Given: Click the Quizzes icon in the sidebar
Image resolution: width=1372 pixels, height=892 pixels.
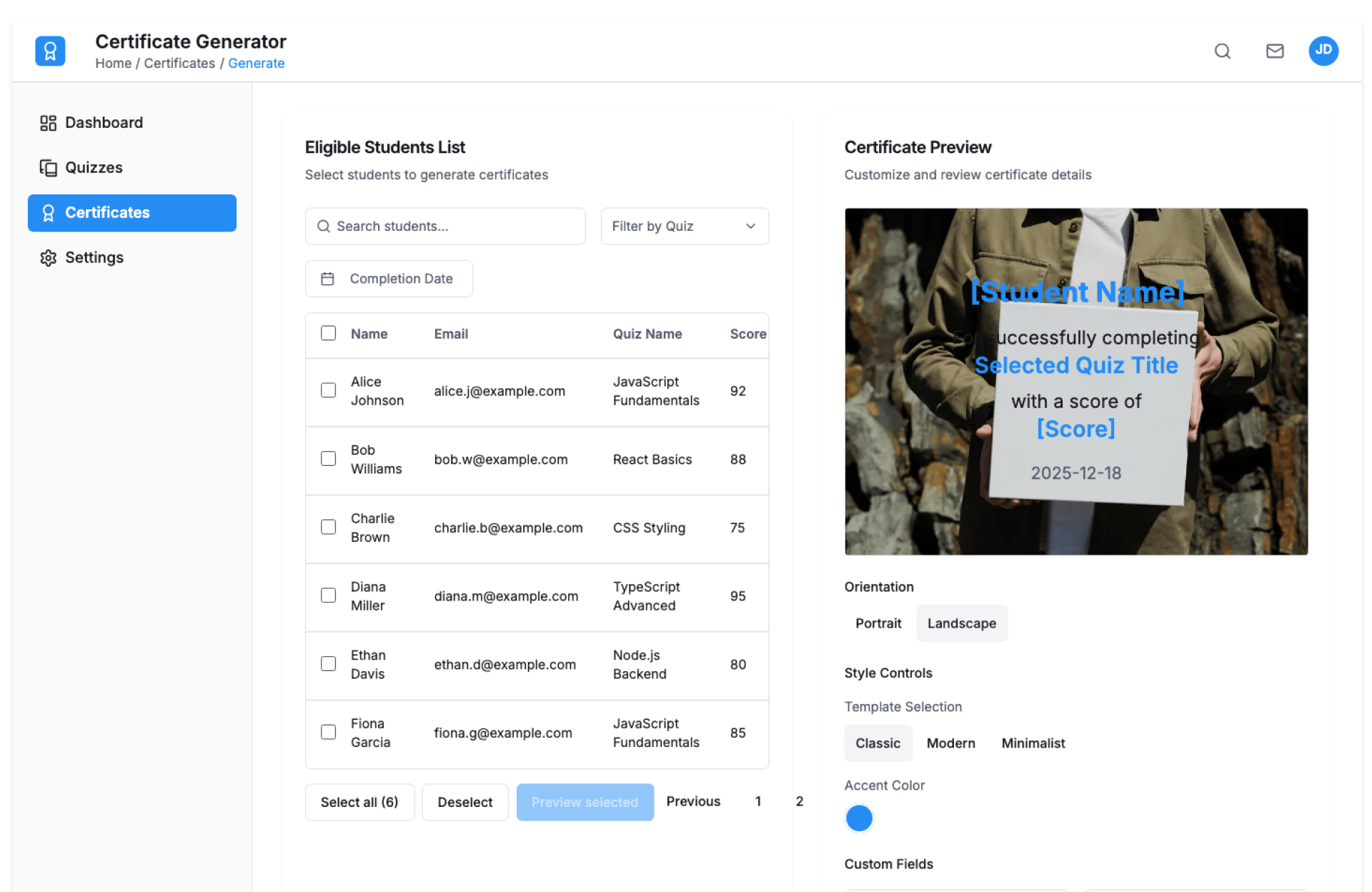Looking at the screenshot, I should pyautogui.click(x=48, y=168).
